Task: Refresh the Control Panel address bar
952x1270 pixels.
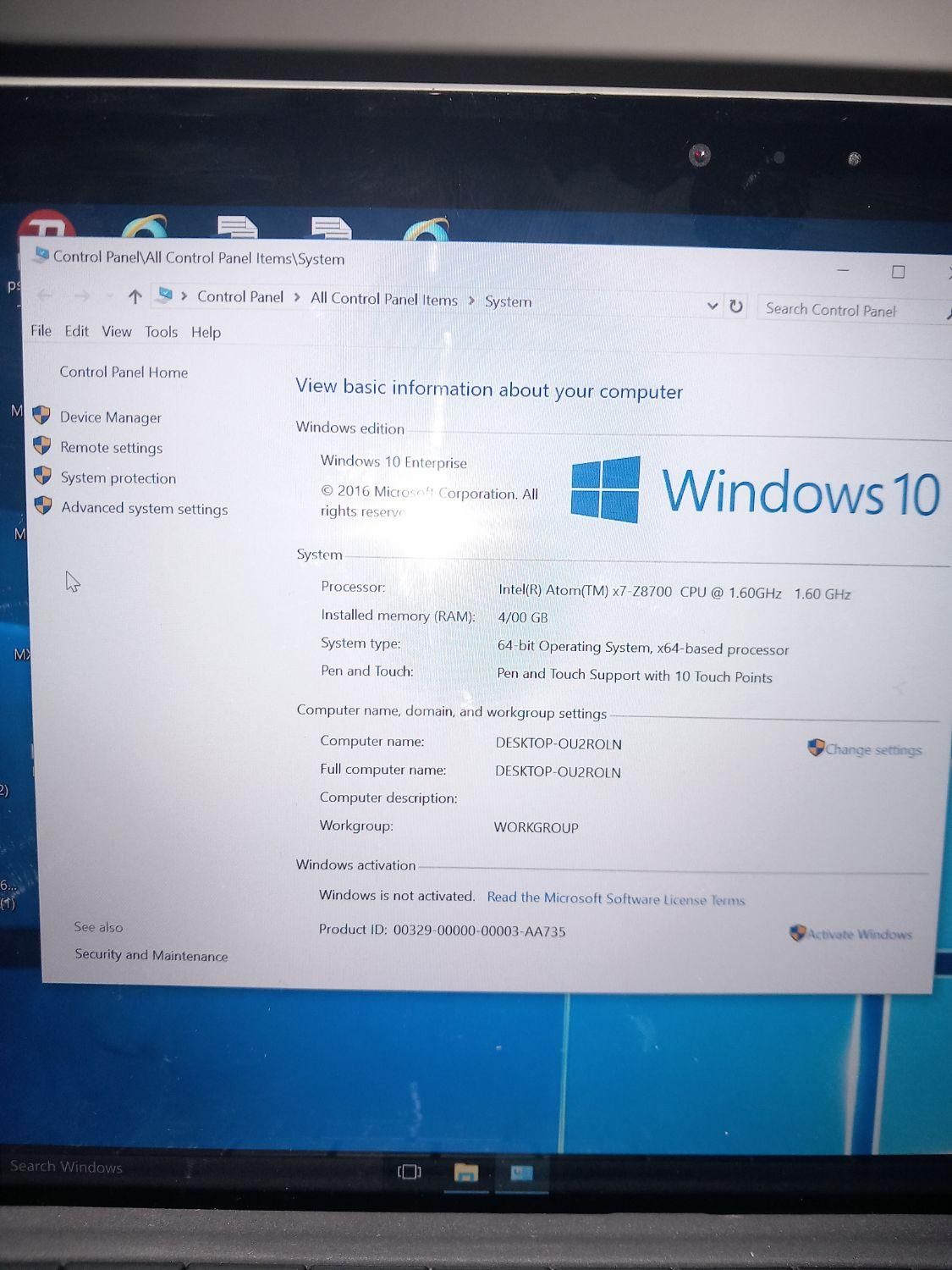Action: 736,306
